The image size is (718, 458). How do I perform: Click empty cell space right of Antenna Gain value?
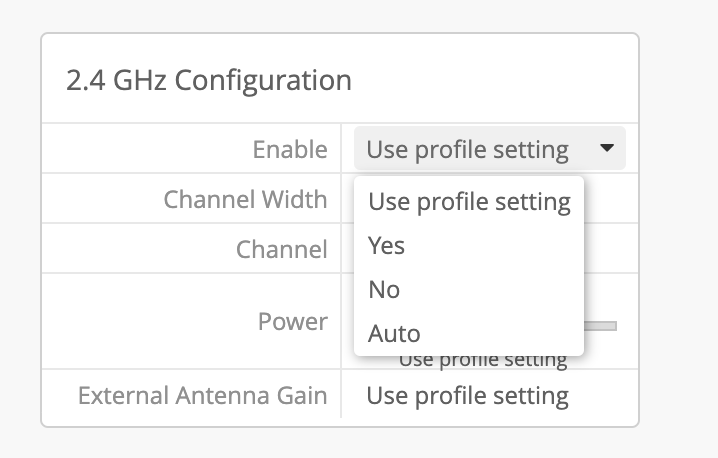click(605, 396)
